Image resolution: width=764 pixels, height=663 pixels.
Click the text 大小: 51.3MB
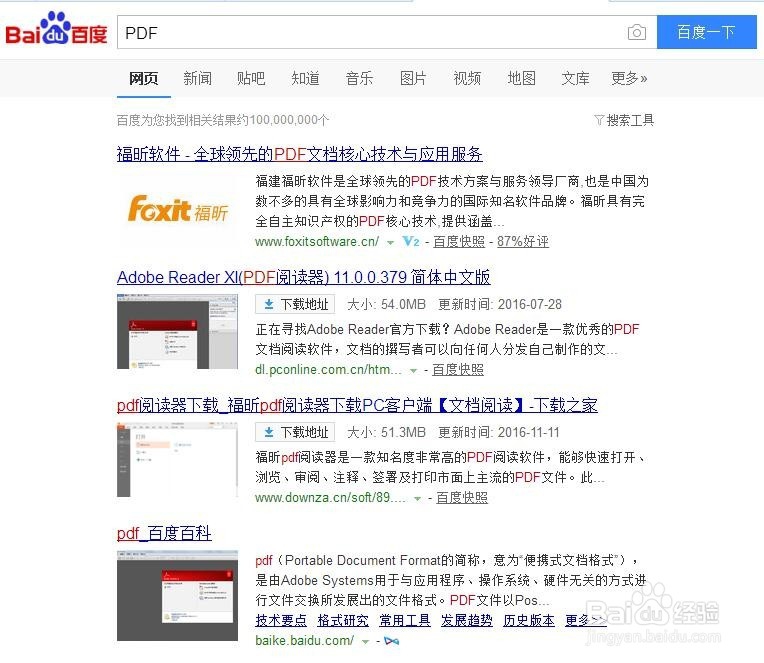coord(386,433)
